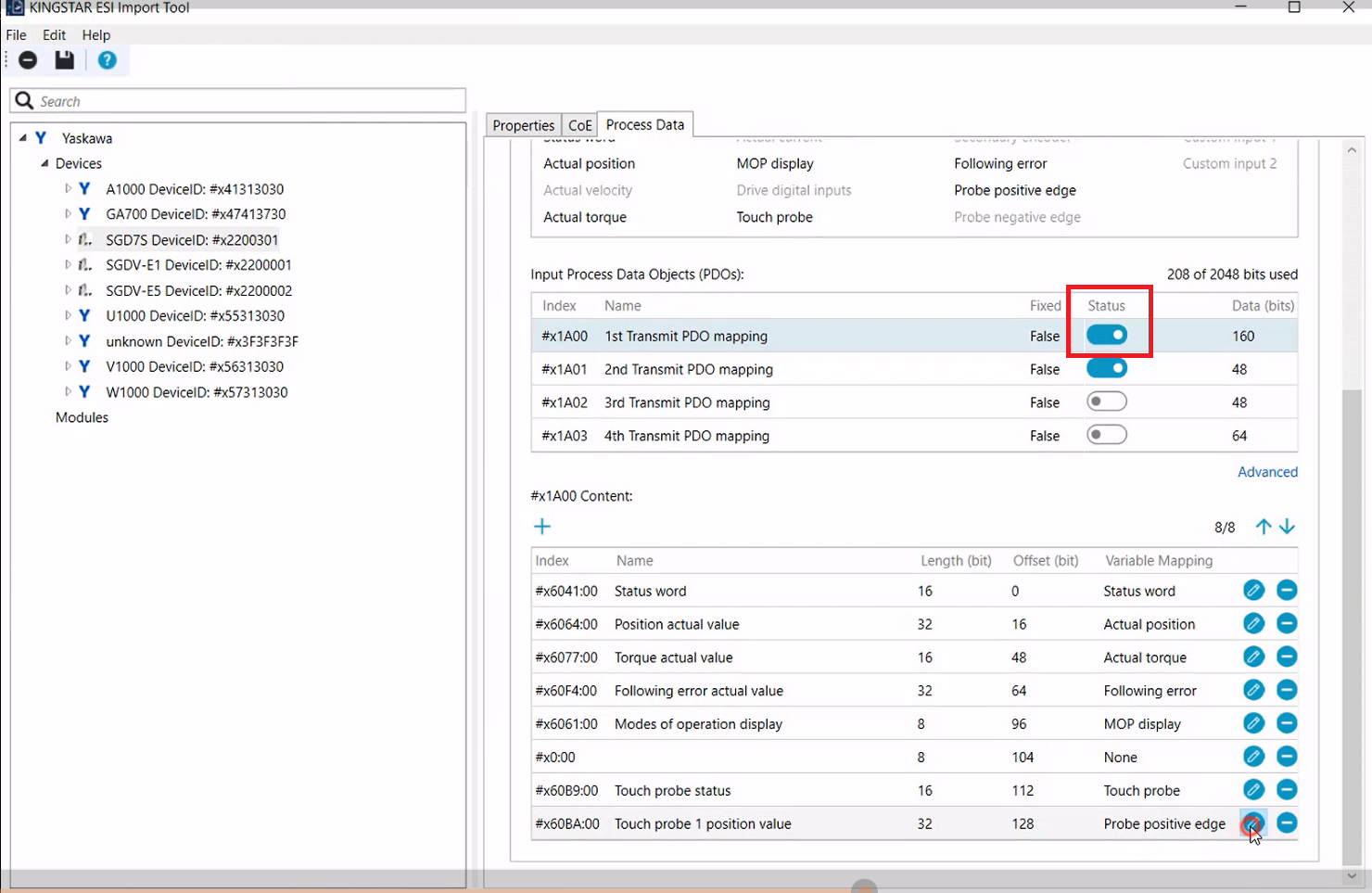Screen dimensions: 1372x893
Task: Click the scrollbar up arrow
Action: pos(1352,149)
